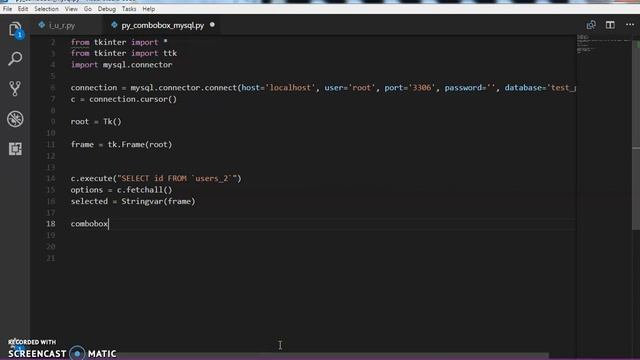Image resolution: width=640 pixels, height=360 pixels.
Task: Click the '3306' port value
Action: [421, 88]
